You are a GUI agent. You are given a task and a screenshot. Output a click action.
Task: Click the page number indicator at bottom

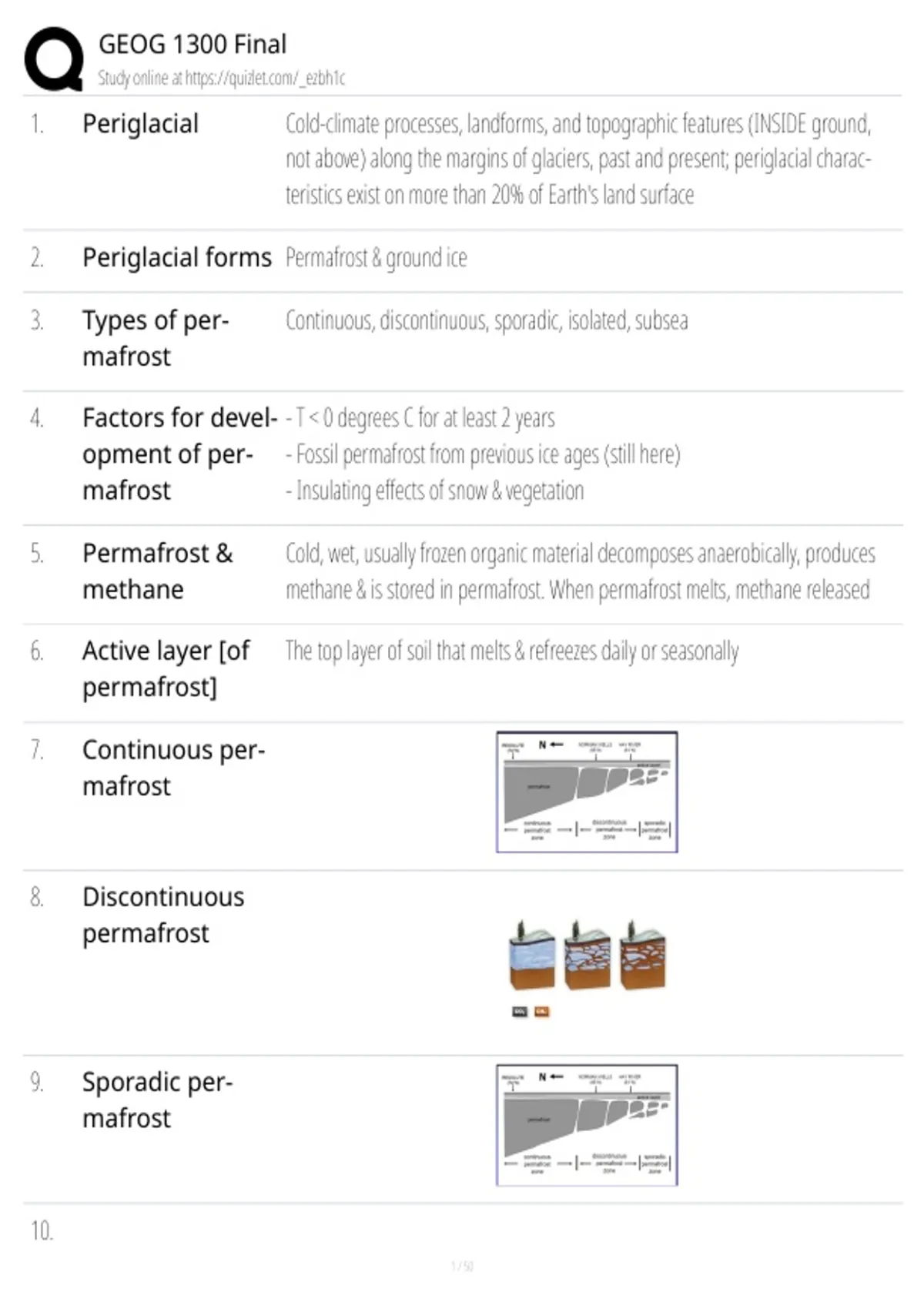point(462,1267)
